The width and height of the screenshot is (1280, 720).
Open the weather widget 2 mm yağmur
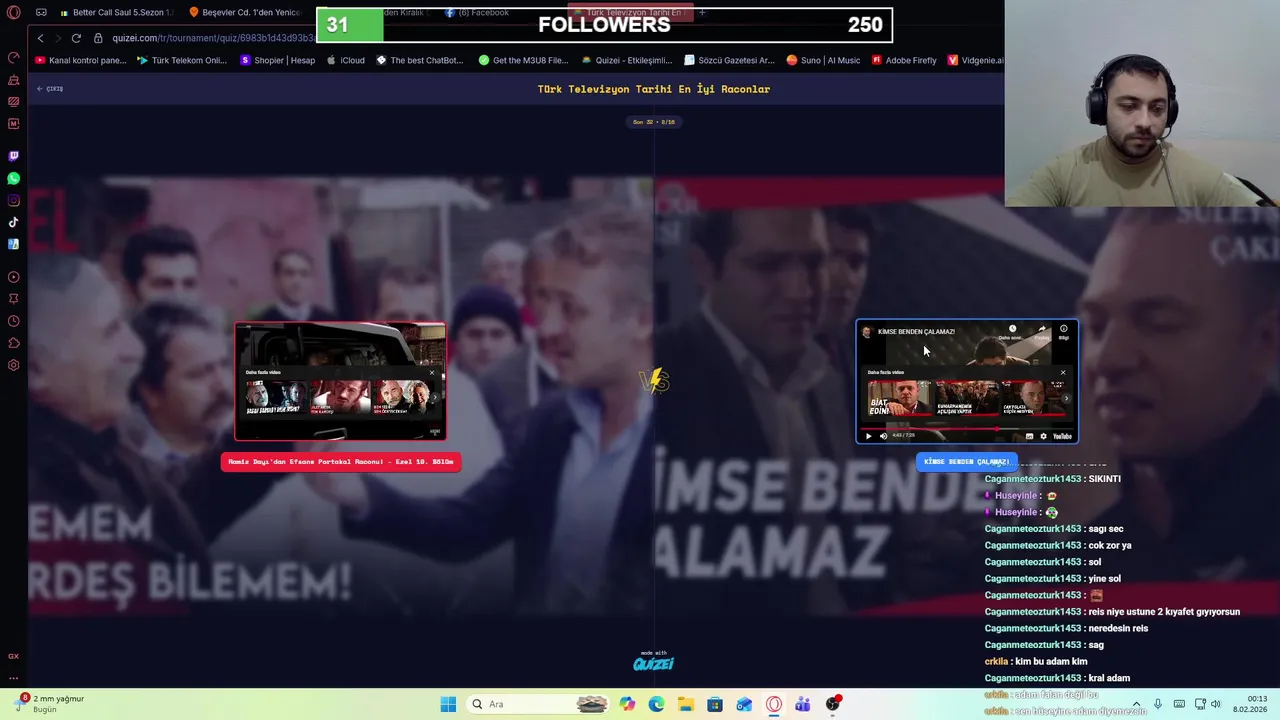(48, 704)
